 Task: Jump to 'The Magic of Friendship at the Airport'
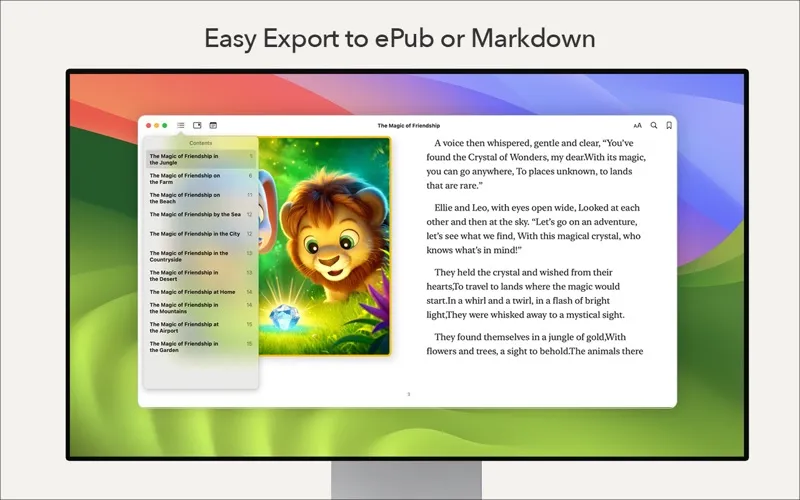pyautogui.click(x=201, y=327)
